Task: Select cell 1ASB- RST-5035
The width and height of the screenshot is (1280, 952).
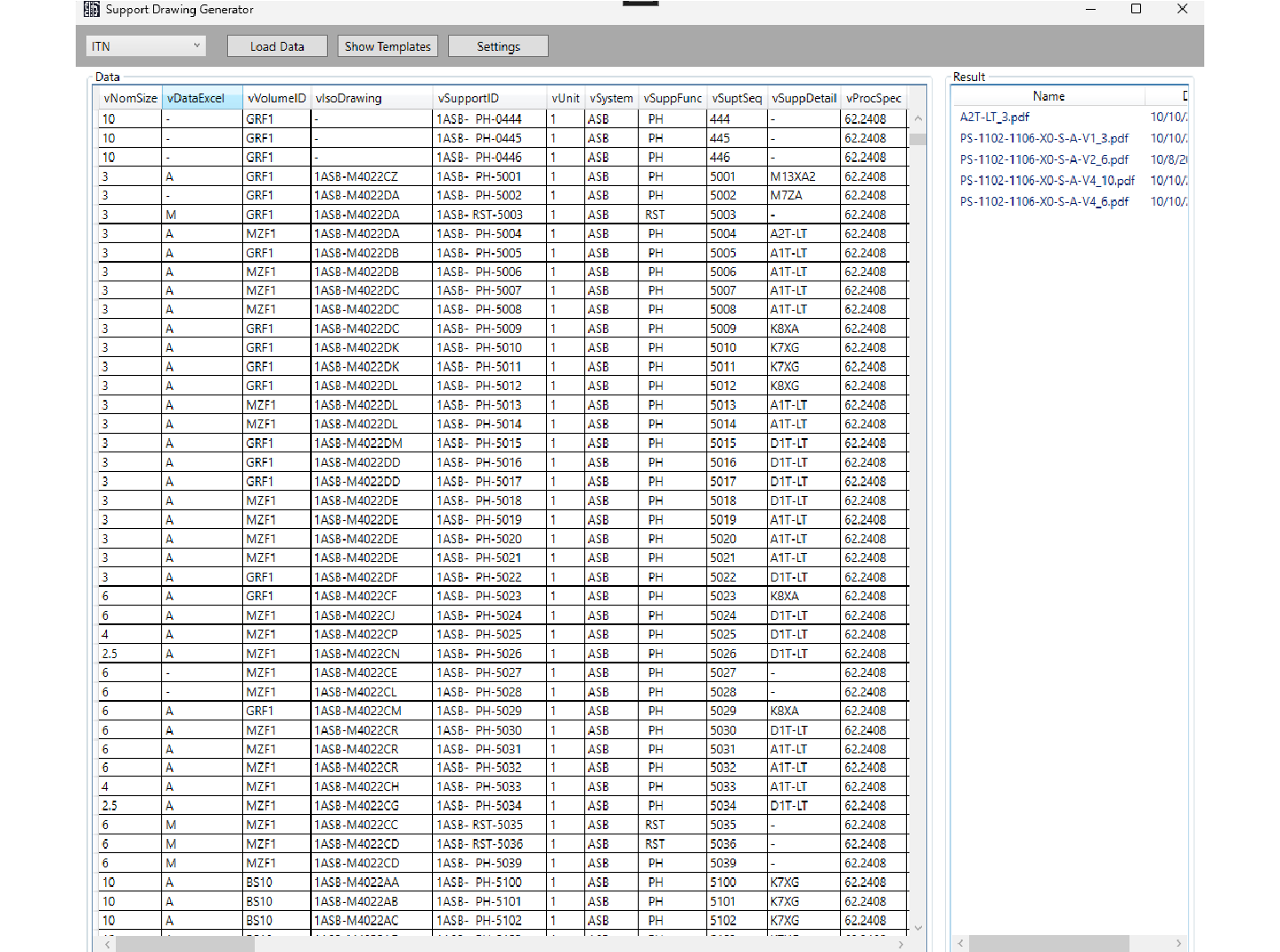Action: tap(490, 825)
